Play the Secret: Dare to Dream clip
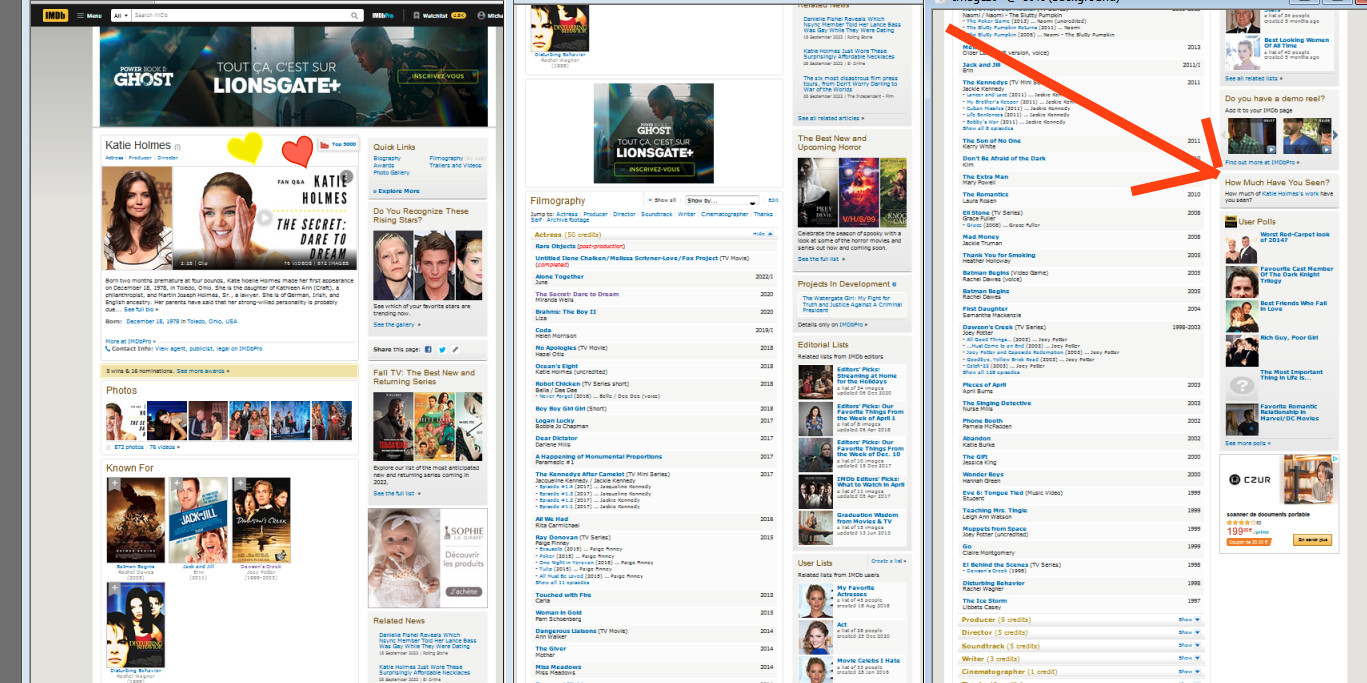This screenshot has width=1367, height=683. point(265,218)
